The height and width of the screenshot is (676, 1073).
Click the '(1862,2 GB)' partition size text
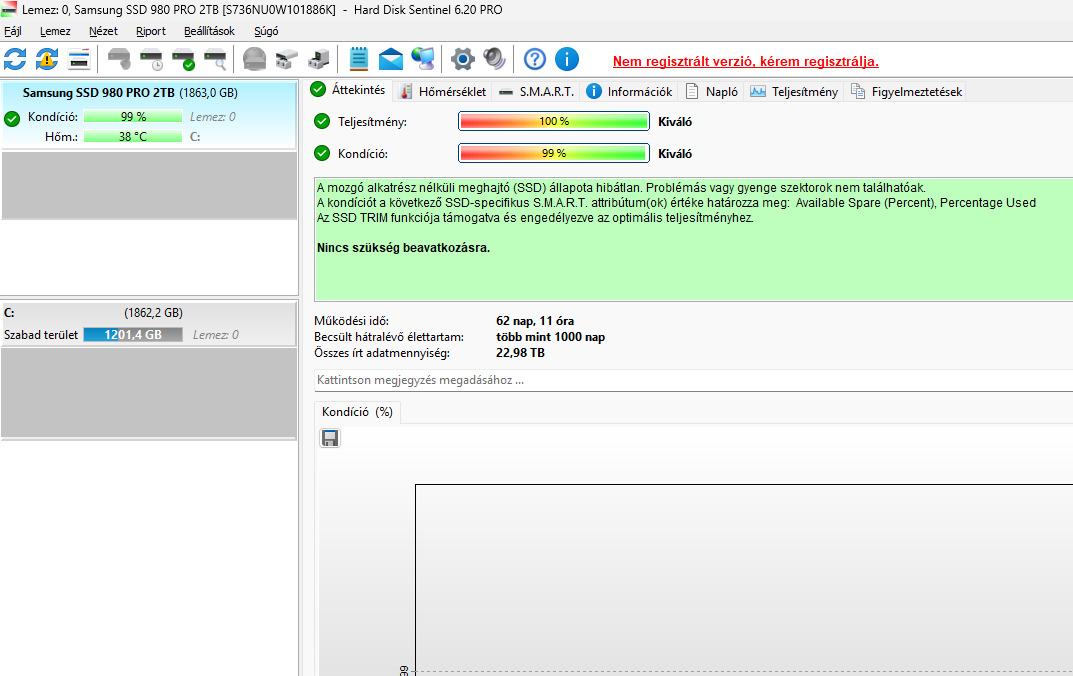(x=153, y=313)
